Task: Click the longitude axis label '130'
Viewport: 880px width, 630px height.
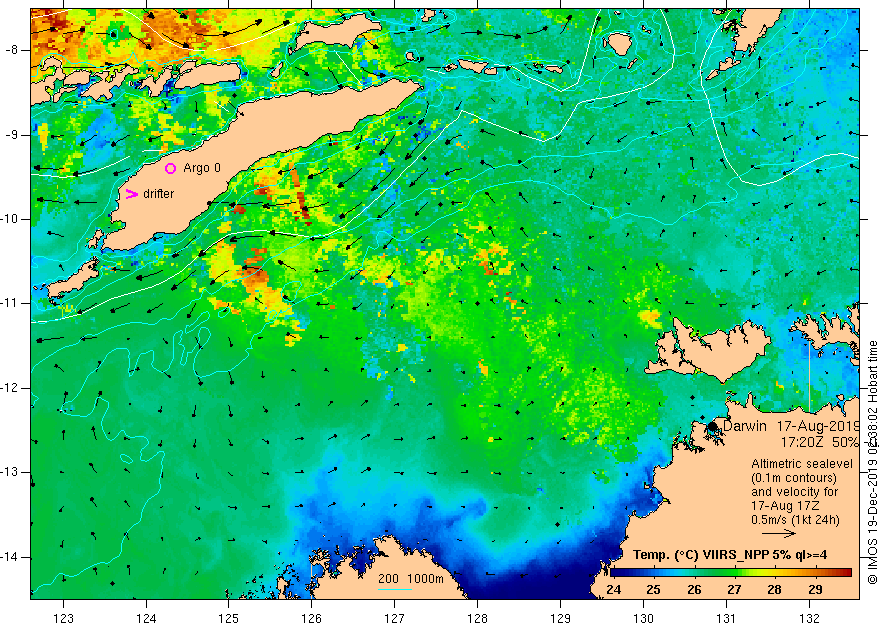Action: coord(643,618)
